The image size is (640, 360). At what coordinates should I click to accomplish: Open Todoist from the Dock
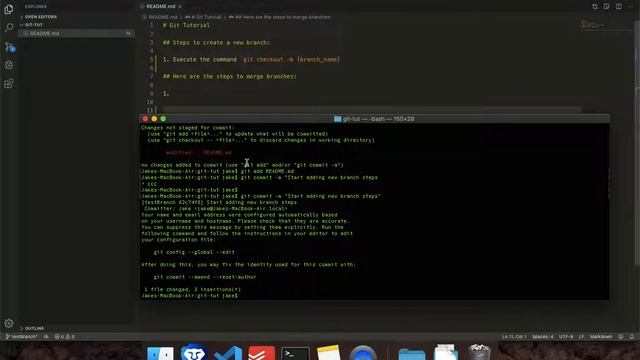[261, 353]
